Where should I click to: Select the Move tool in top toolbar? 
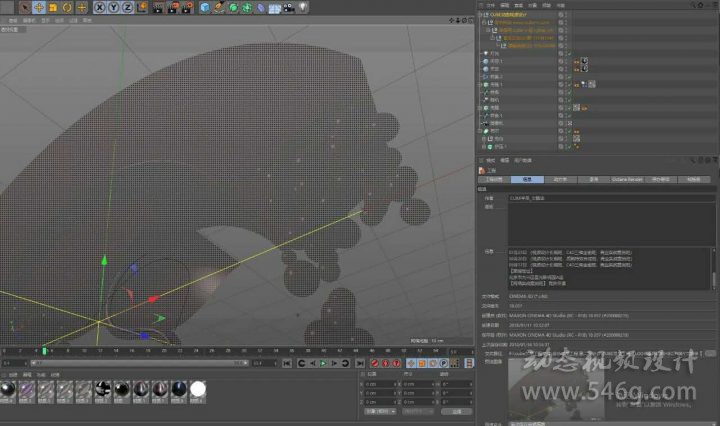(39, 8)
